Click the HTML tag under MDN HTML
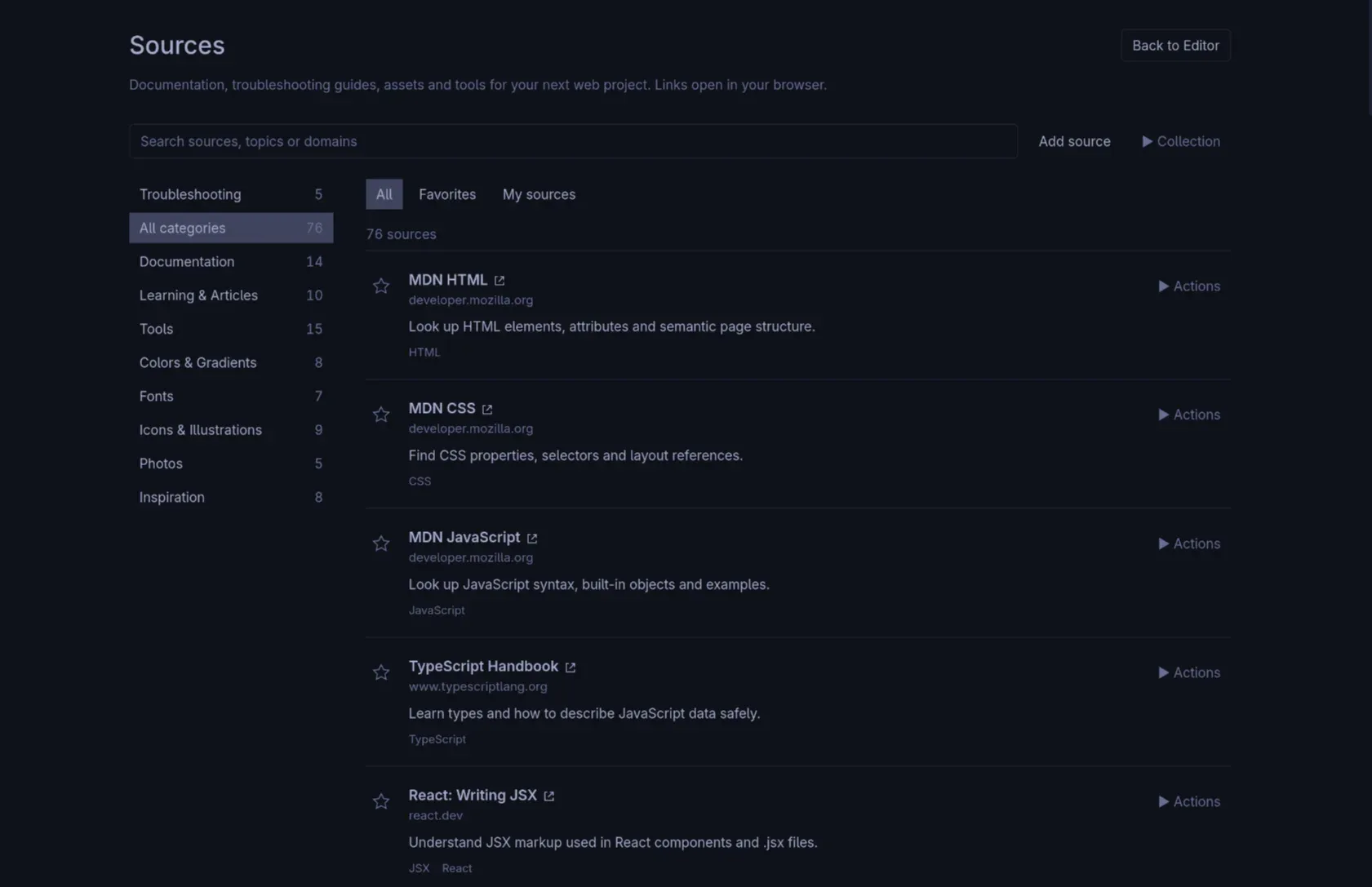The height and width of the screenshot is (887, 1372). [x=424, y=353]
